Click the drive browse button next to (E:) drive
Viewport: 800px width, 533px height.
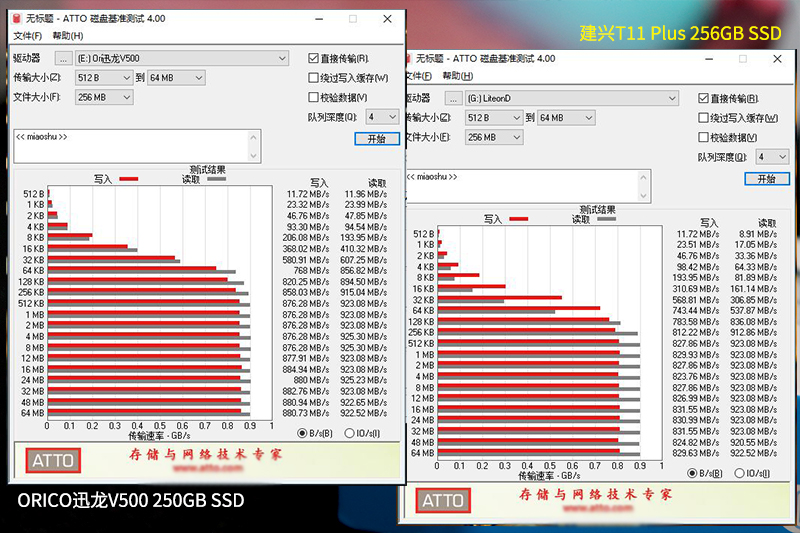click(x=63, y=59)
